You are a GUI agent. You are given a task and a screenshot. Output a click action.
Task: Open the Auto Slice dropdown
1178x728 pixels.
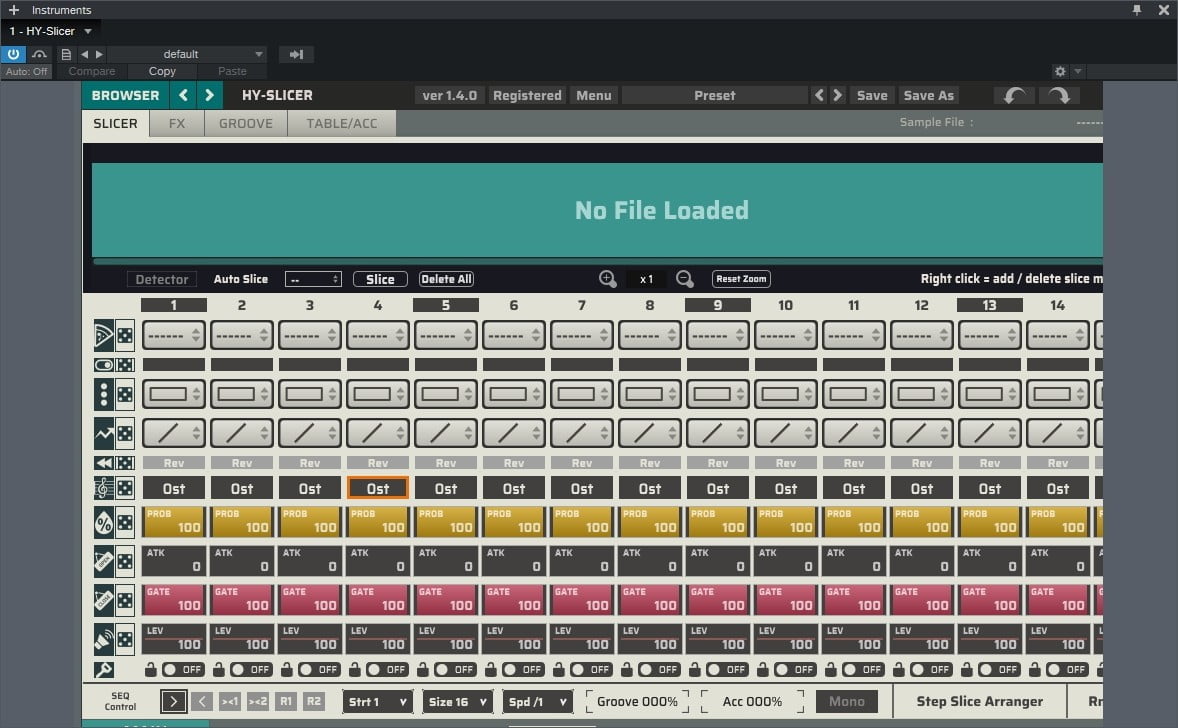pyautogui.click(x=313, y=279)
